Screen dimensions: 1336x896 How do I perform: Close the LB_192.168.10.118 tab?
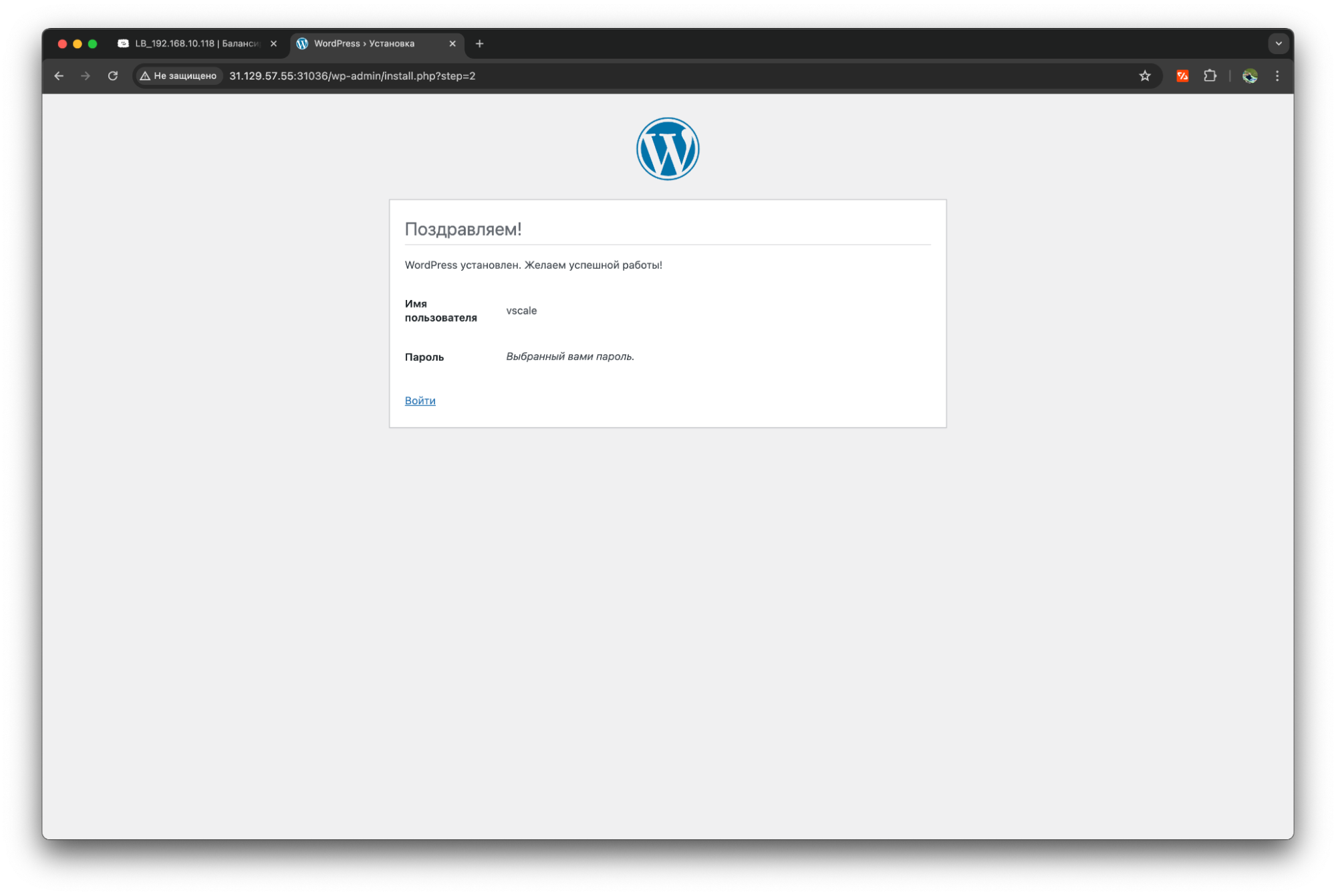coord(273,43)
